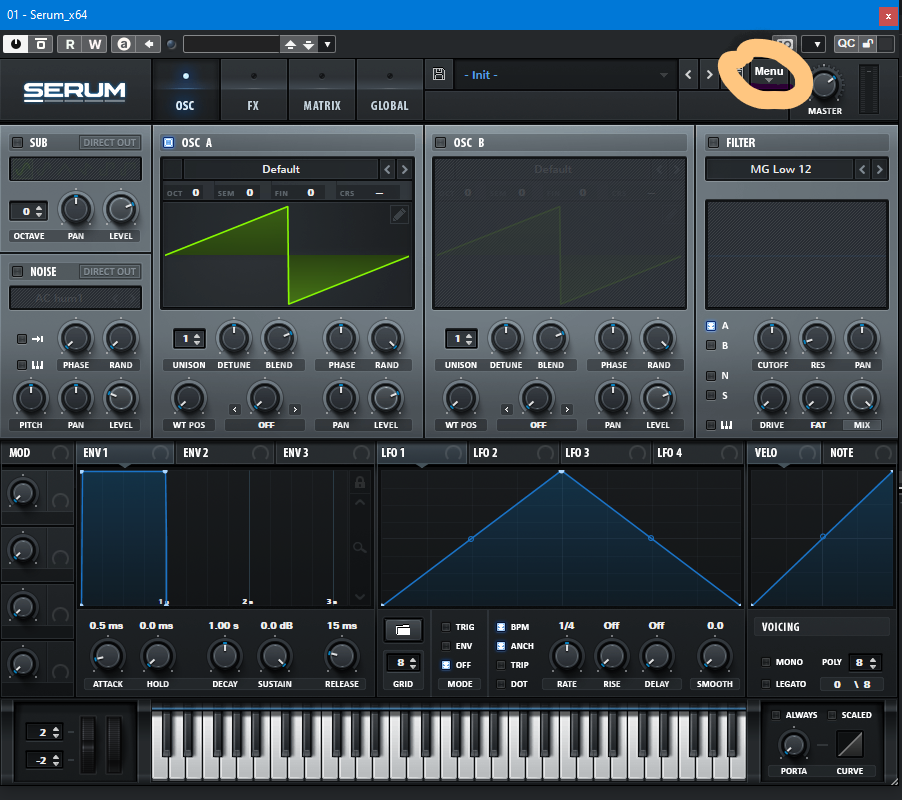
Task: Go to the next preset arrow
Action: pyautogui.click(x=709, y=75)
